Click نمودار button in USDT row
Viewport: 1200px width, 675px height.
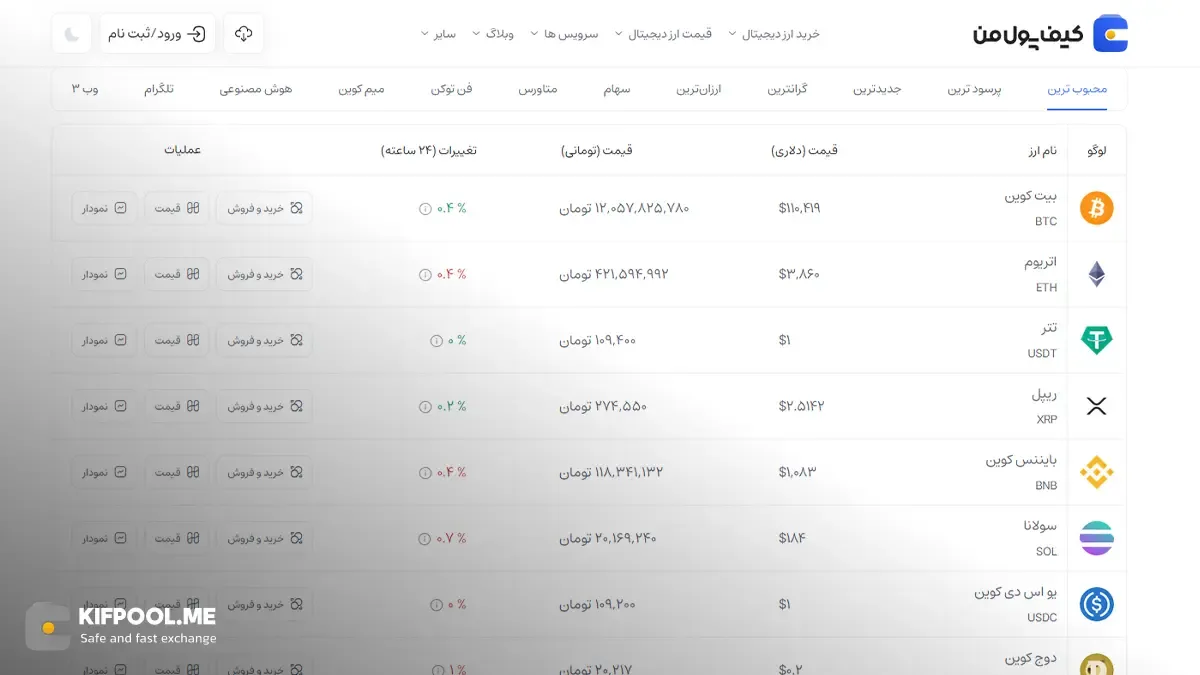point(104,340)
